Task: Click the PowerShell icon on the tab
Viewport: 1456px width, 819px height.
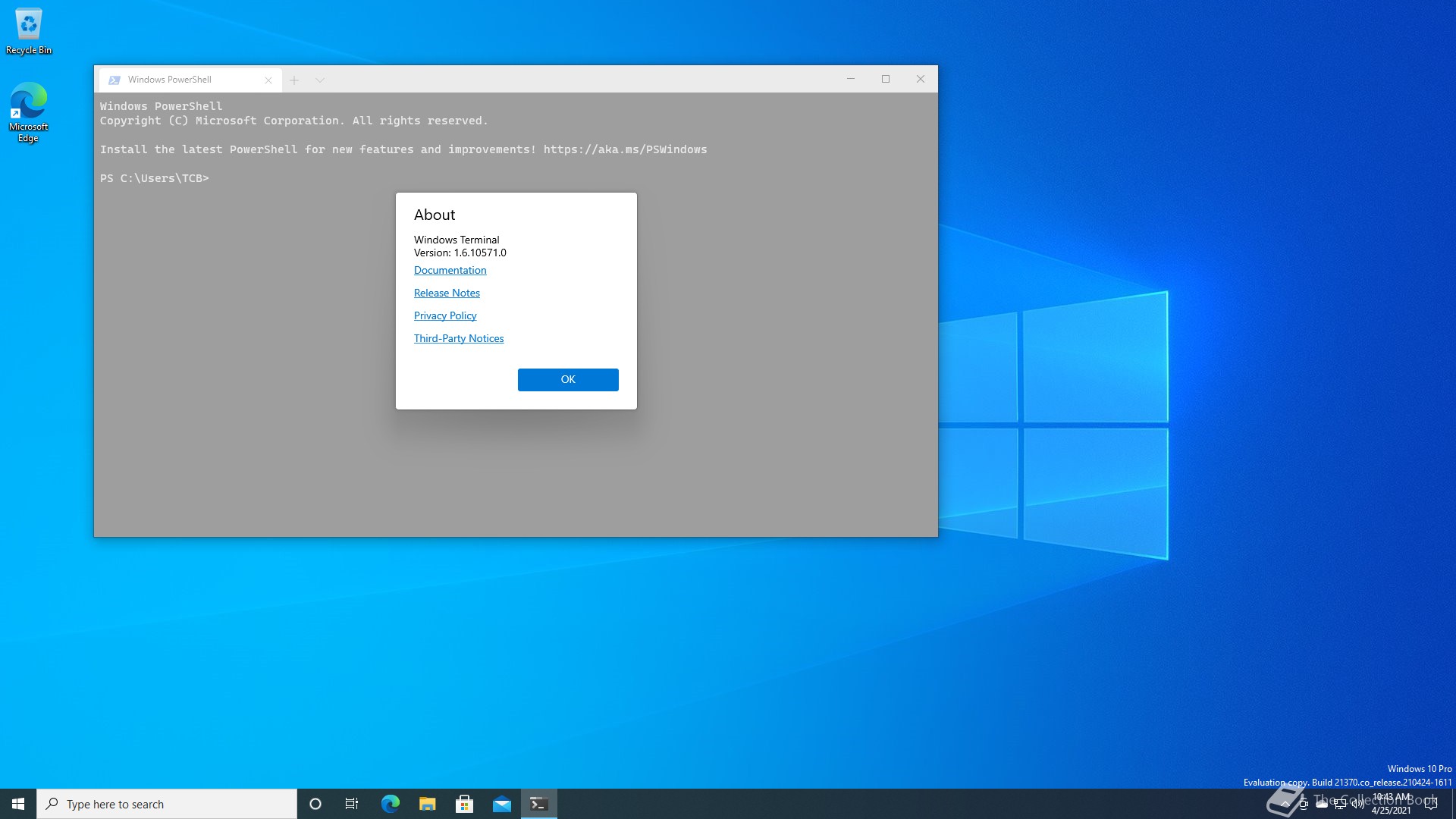Action: [115, 80]
